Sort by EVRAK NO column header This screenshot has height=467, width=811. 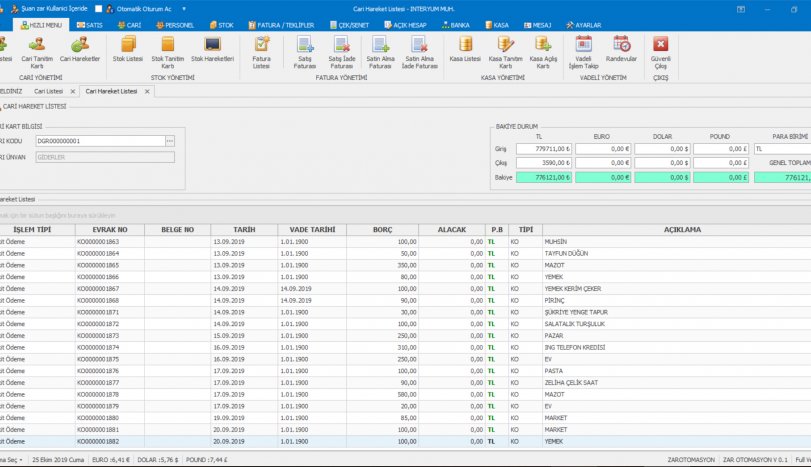pyautogui.click(x=110, y=230)
